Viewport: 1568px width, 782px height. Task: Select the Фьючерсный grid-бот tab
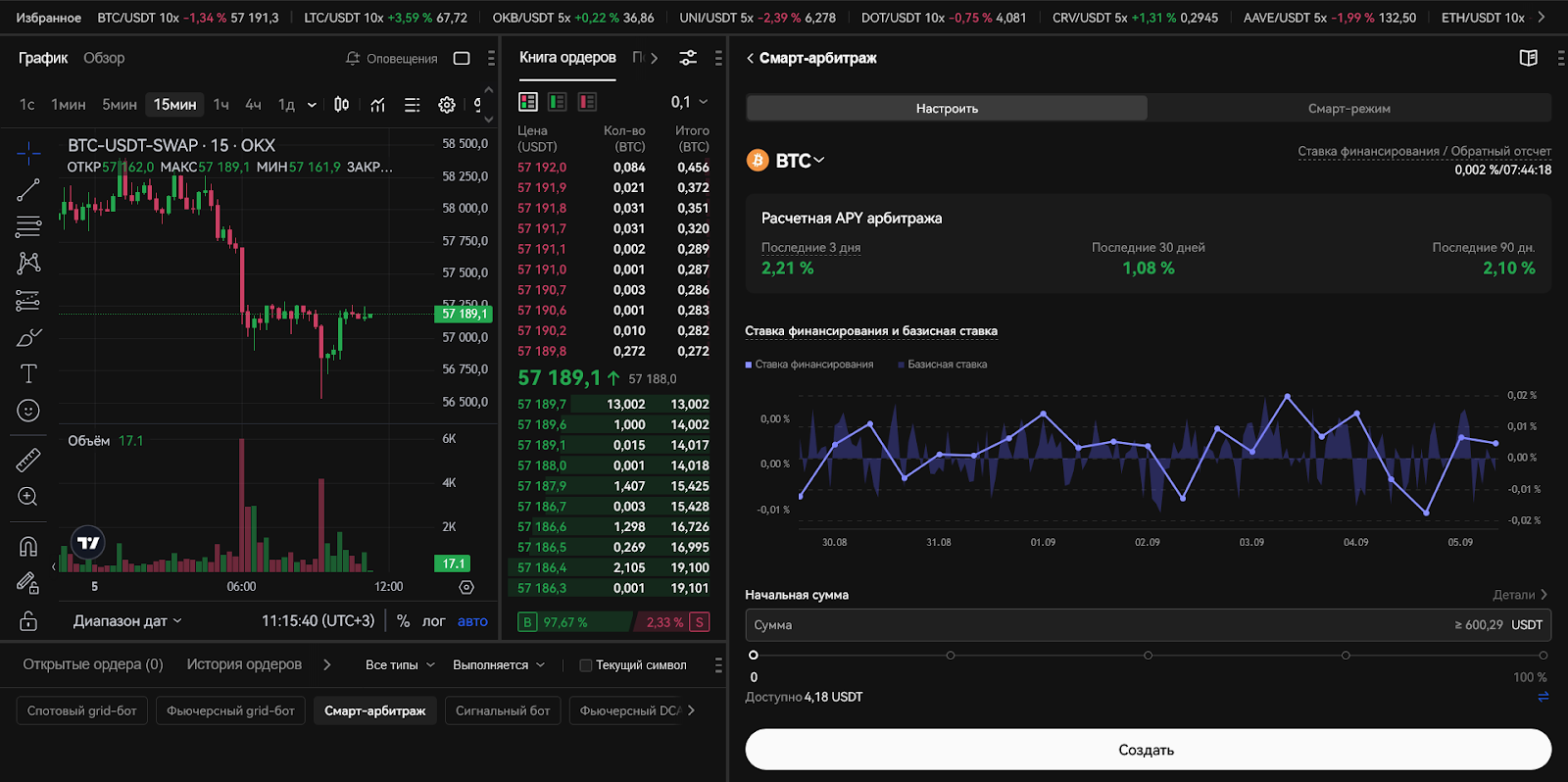pyautogui.click(x=230, y=710)
